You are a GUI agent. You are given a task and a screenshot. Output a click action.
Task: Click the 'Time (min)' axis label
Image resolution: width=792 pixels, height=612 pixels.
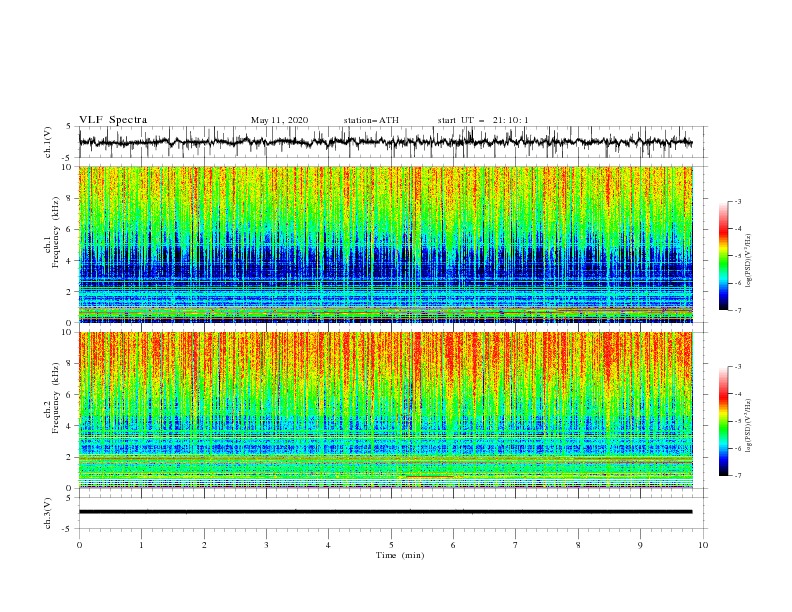(x=400, y=555)
